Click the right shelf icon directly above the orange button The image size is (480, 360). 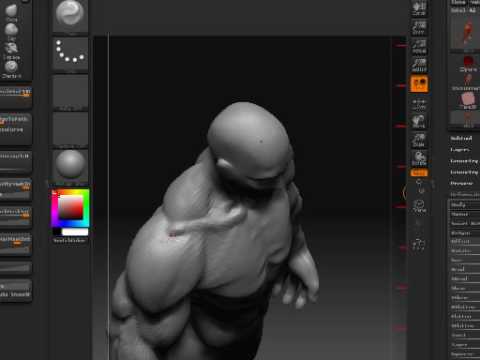coord(419,65)
